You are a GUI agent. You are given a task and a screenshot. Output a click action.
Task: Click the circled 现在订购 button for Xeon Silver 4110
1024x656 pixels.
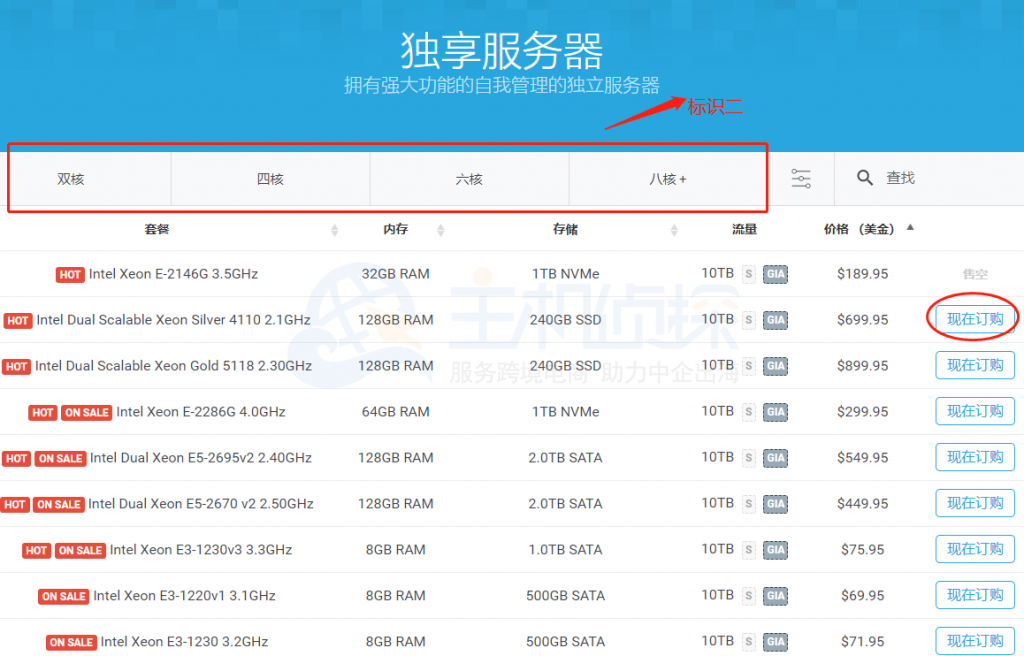point(975,319)
